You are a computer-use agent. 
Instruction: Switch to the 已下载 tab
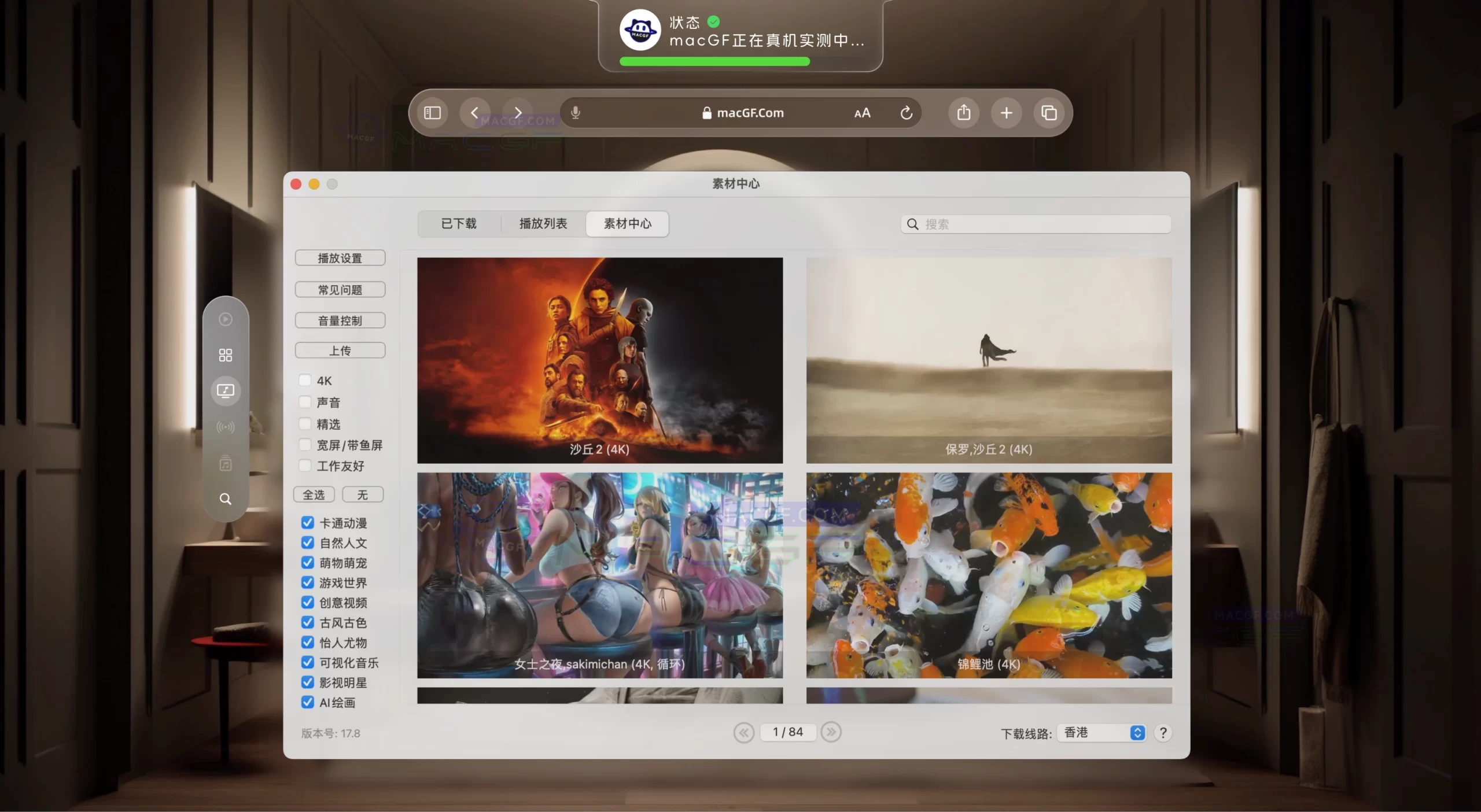pos(459,224)
